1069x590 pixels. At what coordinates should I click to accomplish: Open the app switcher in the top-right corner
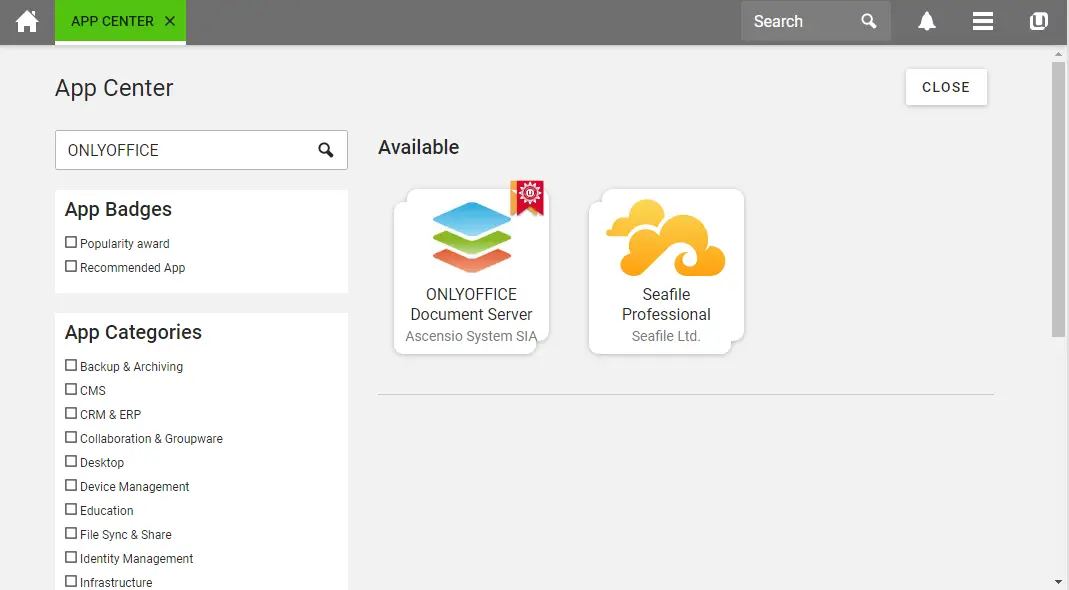(x=1038, y=20)
